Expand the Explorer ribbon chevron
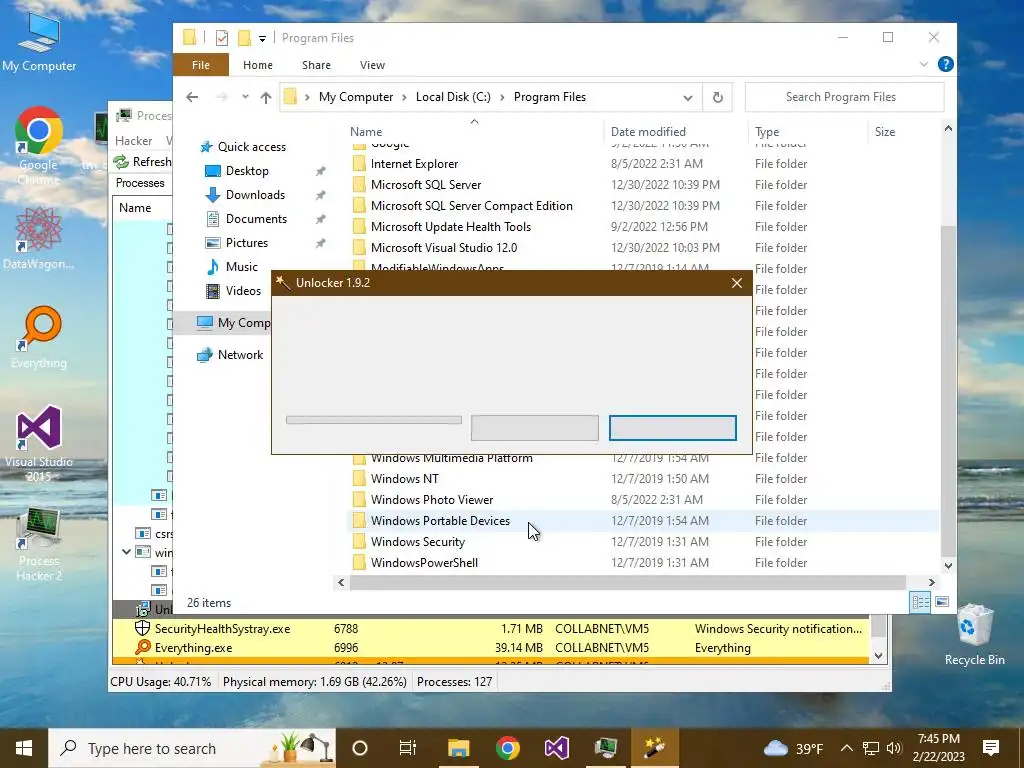Screen dimensions: 1024x768 coord(923,65)
